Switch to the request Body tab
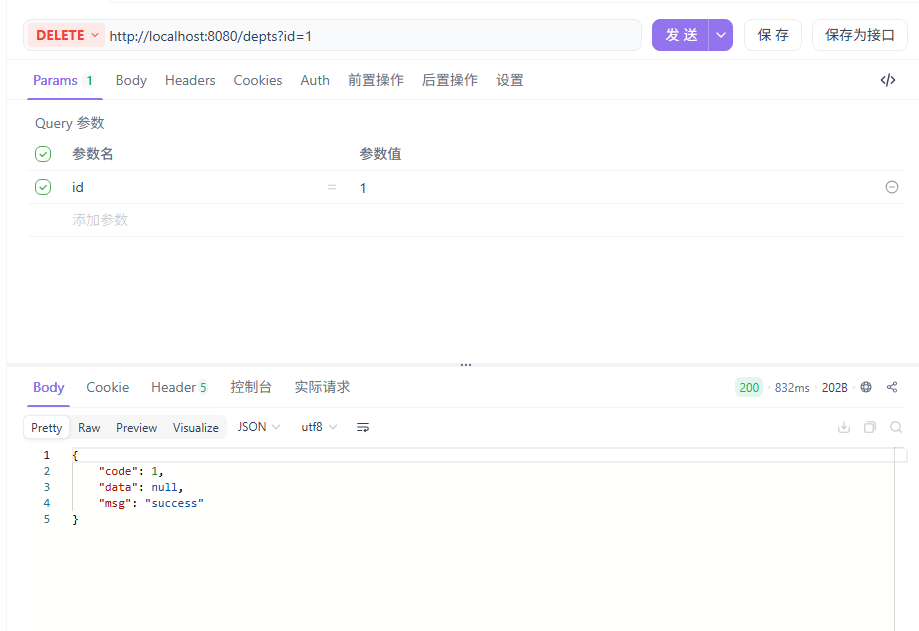This screenshot has height=631, width=919. pyautogui.click(x=131, y=80)
